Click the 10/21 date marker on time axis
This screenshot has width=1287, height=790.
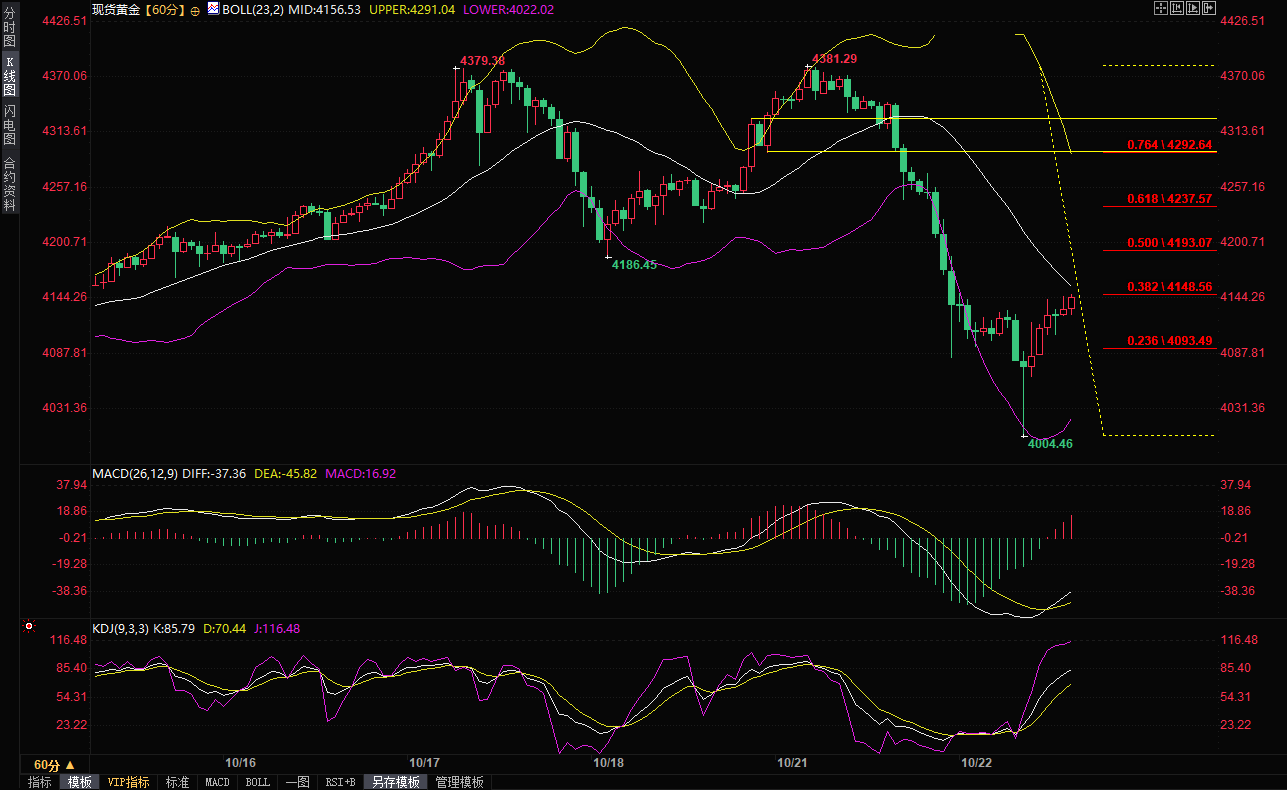pos(792,762)
